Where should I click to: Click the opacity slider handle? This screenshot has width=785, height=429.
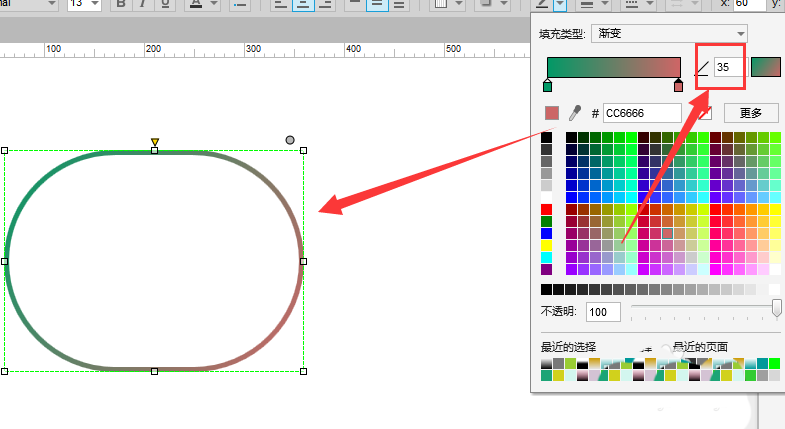click(x=776, y=308)
